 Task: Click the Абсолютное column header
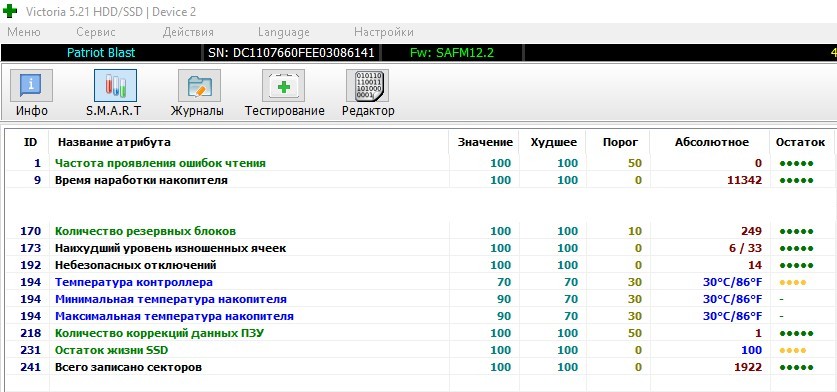pos(712,142)
